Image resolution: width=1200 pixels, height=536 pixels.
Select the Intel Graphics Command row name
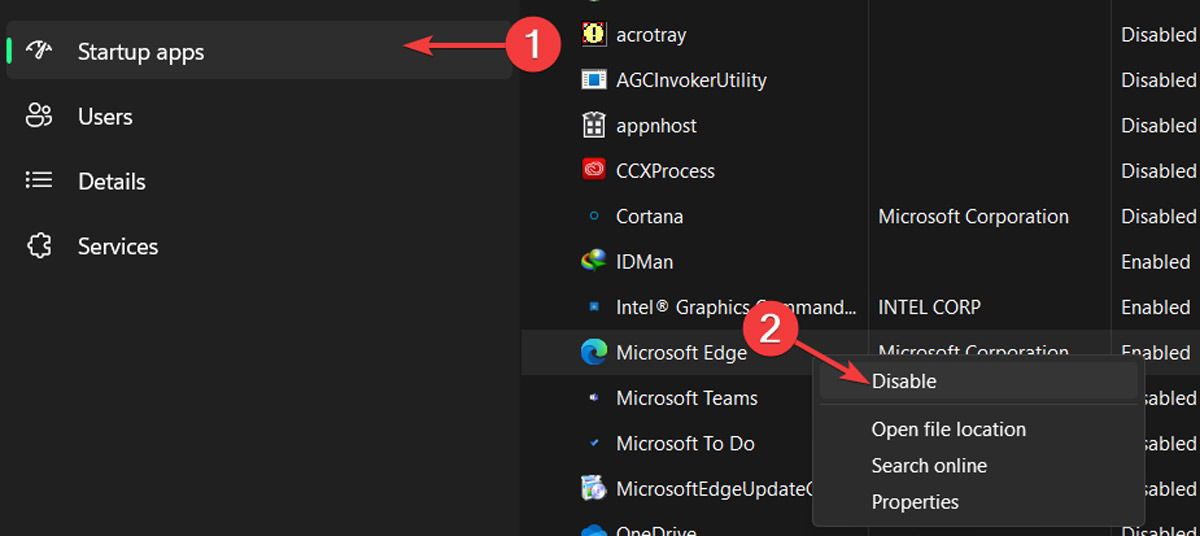point(736,307)
